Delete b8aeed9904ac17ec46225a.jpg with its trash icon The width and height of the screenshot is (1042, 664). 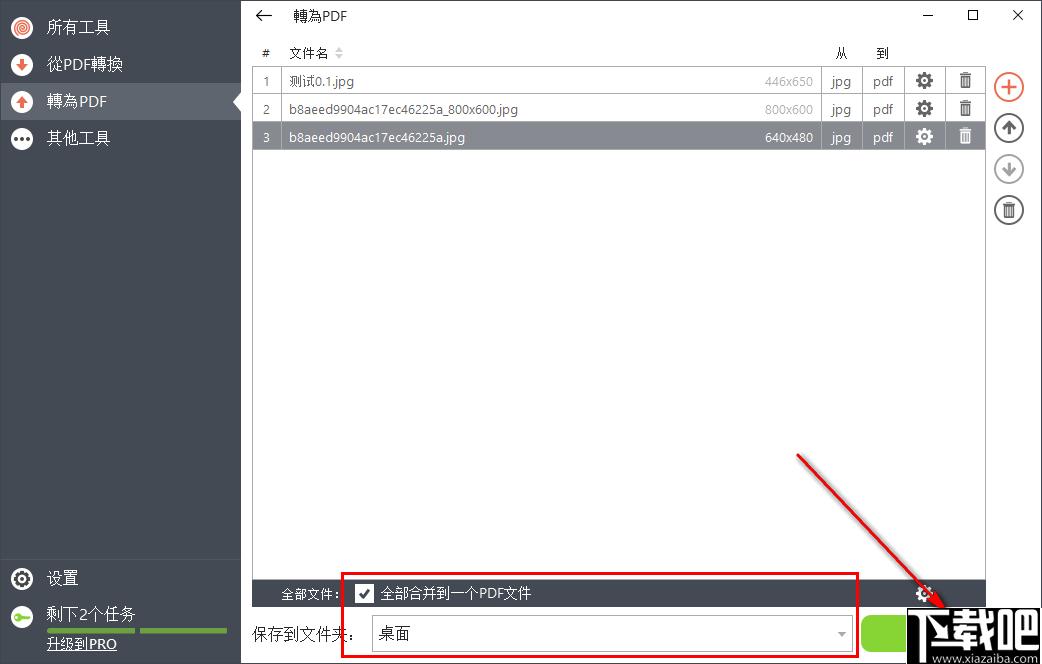[966, 136]
